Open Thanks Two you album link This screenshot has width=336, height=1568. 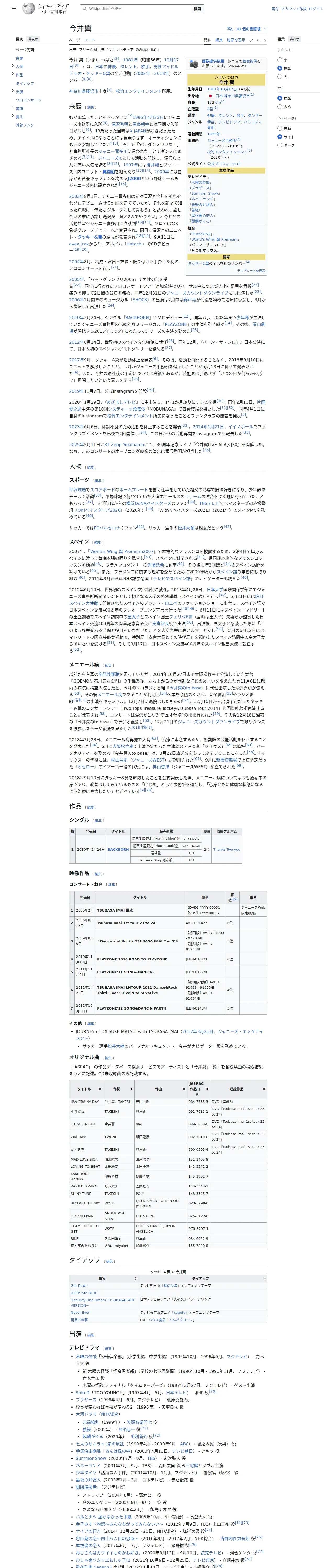tap(227, 849)
